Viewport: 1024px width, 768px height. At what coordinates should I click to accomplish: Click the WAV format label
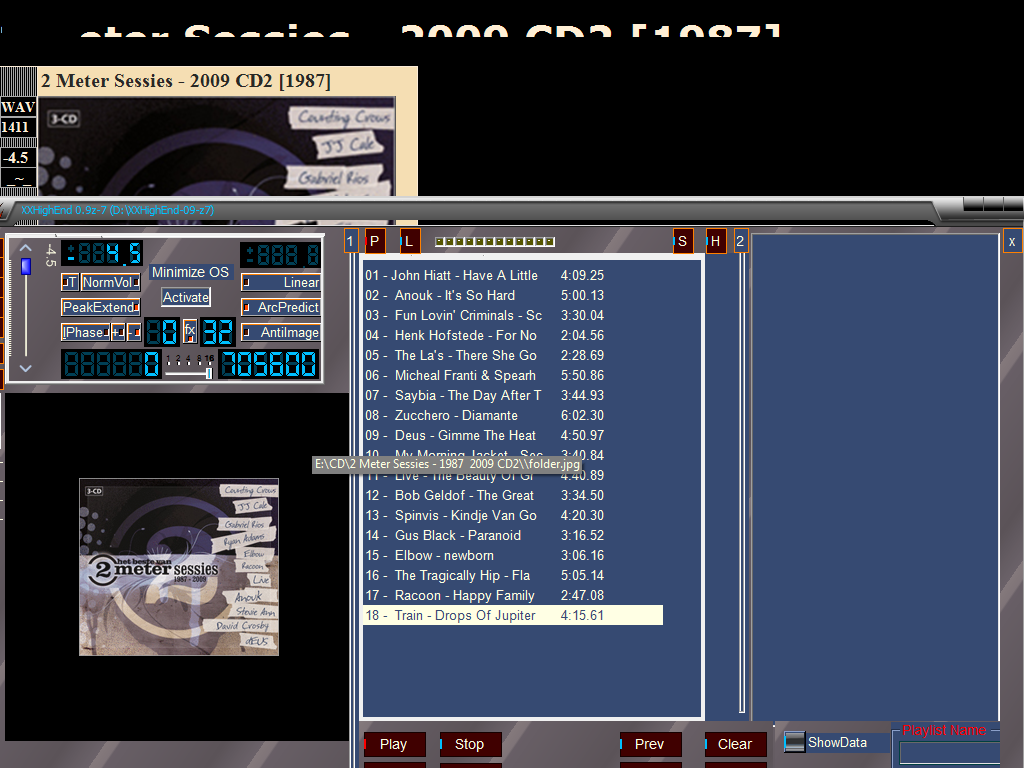[18, 107]
